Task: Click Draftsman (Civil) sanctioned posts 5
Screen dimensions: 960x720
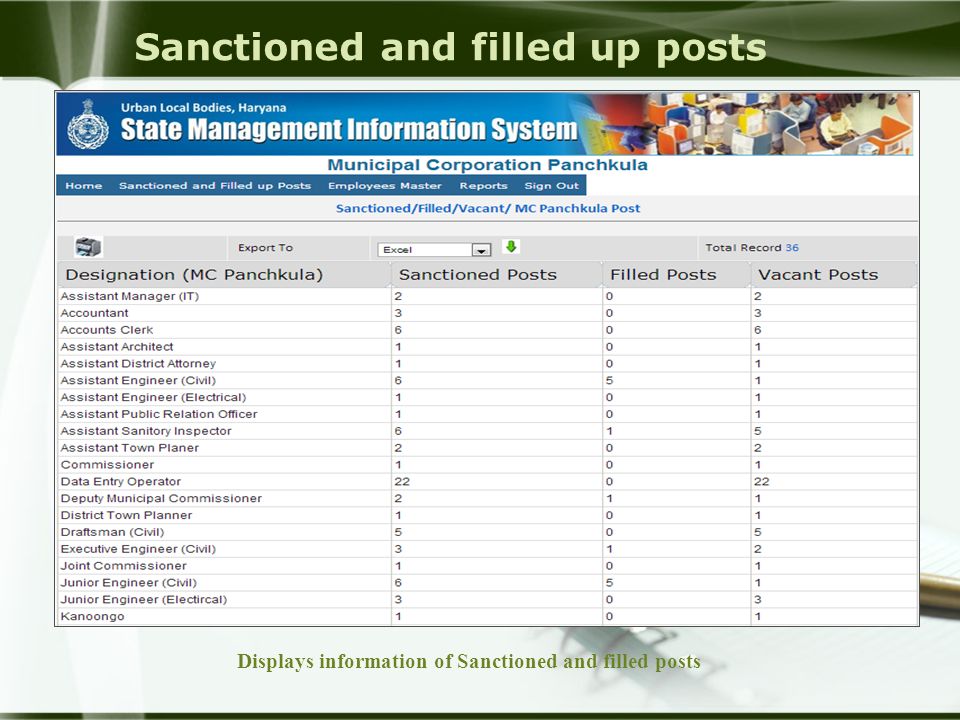Action: click(398, 532)
